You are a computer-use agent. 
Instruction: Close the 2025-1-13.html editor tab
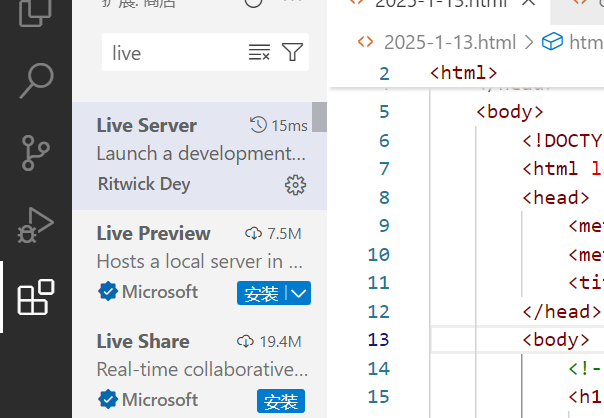click(530, 2)
